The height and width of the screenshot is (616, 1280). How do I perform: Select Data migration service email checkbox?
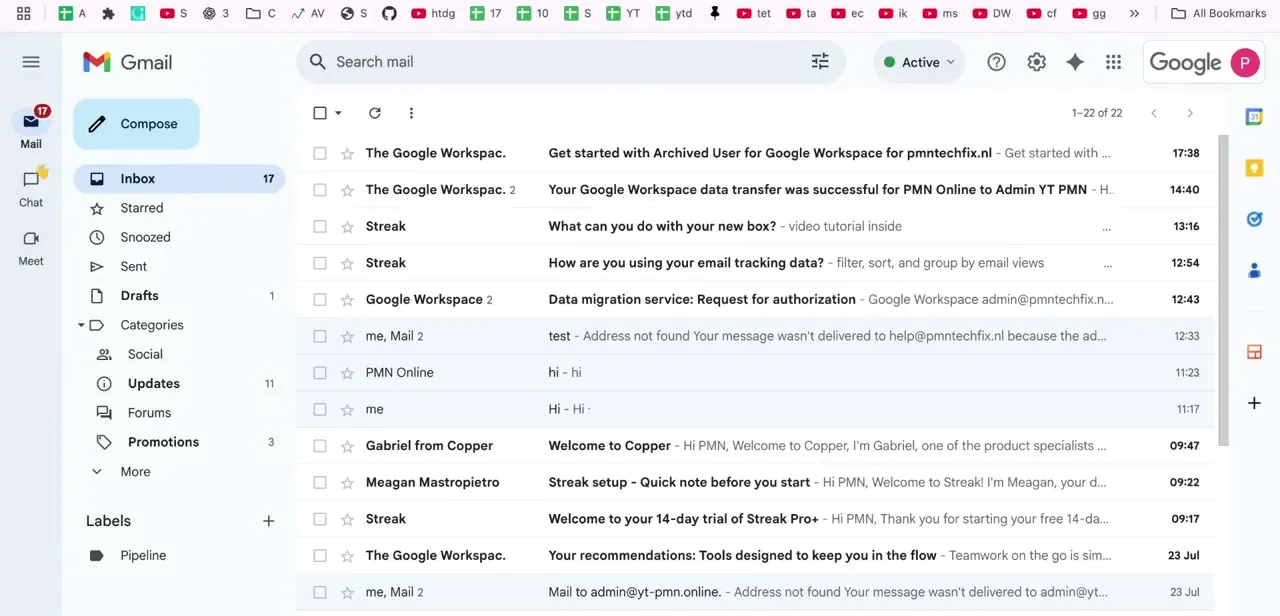(x=320, y=299)
